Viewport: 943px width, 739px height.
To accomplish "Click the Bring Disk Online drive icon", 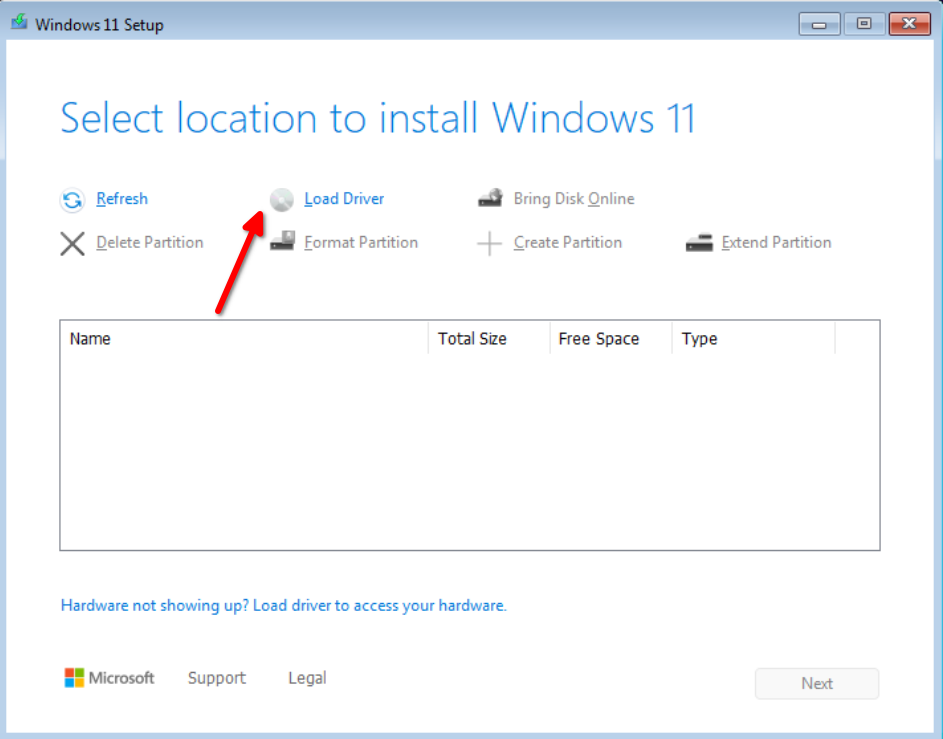I will pyautogui.click(x=490, y=198).
